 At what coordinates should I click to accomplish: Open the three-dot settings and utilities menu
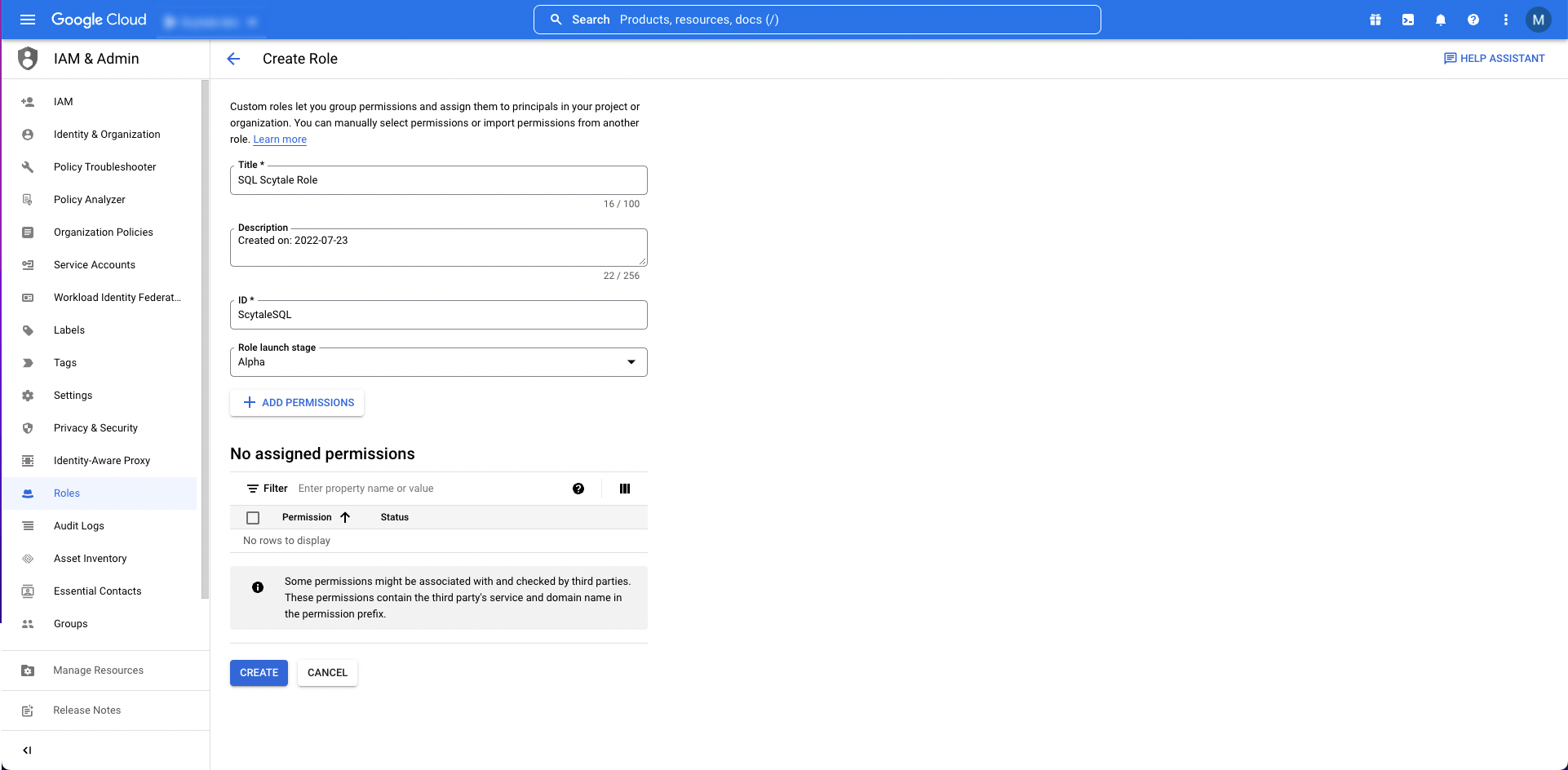[1506, 20]
